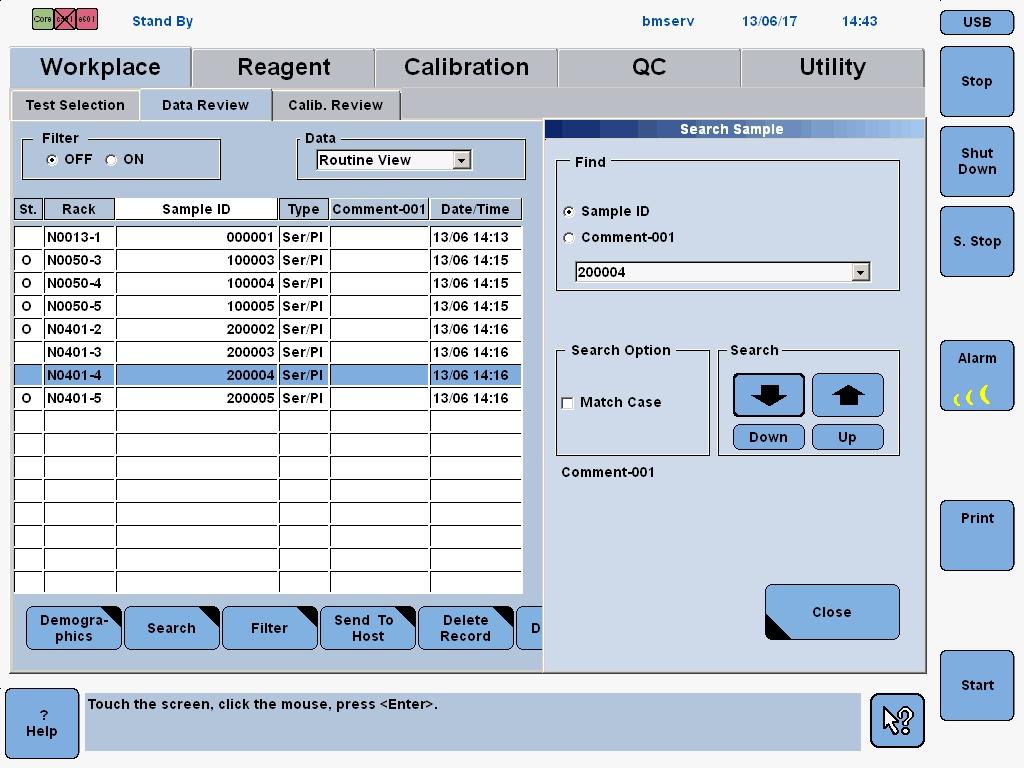Select Filter OFF radio button

(52, 160)
